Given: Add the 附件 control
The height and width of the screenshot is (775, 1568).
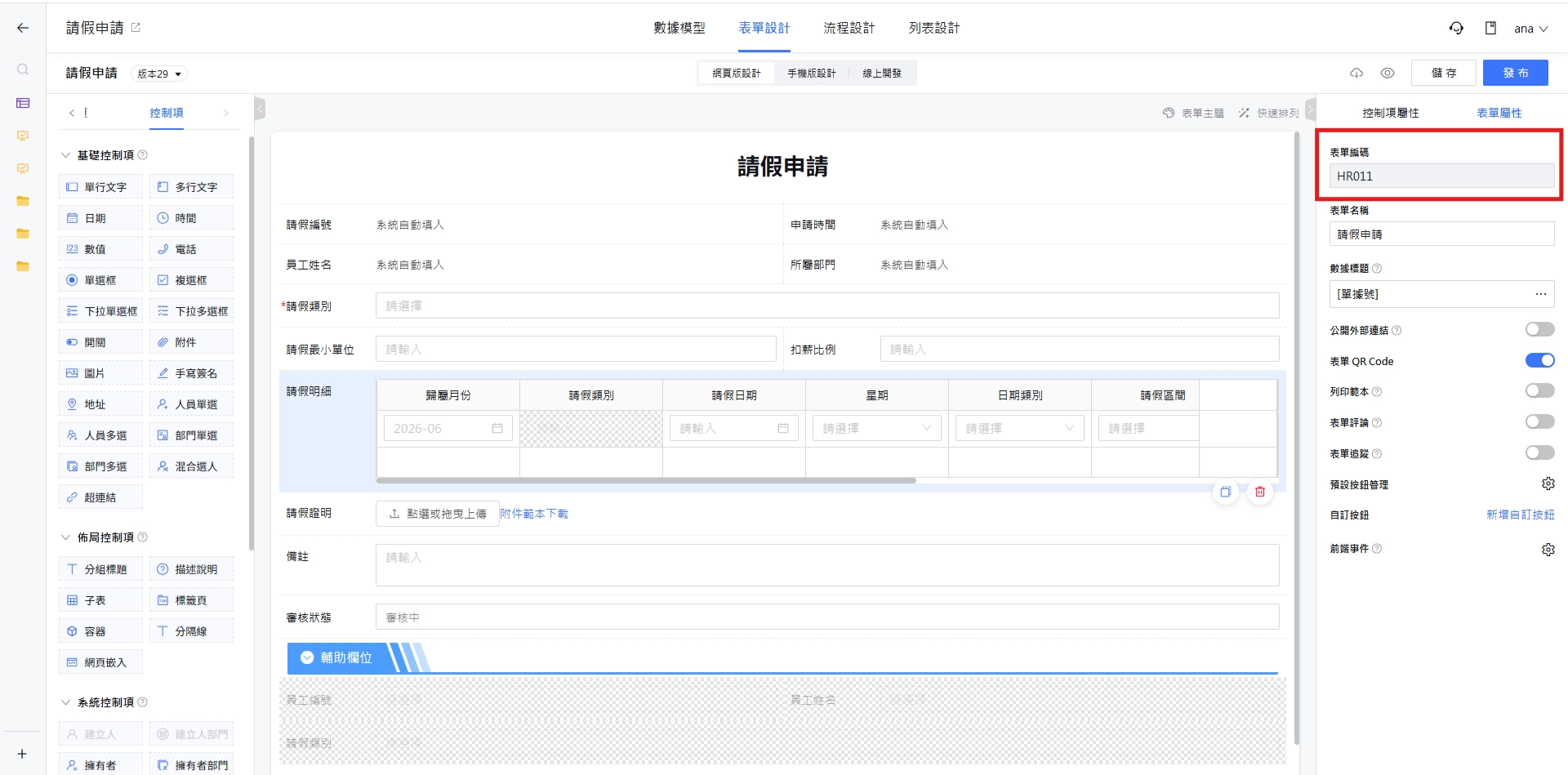Looking at the screenshot, I should click(x=191, y=342).
